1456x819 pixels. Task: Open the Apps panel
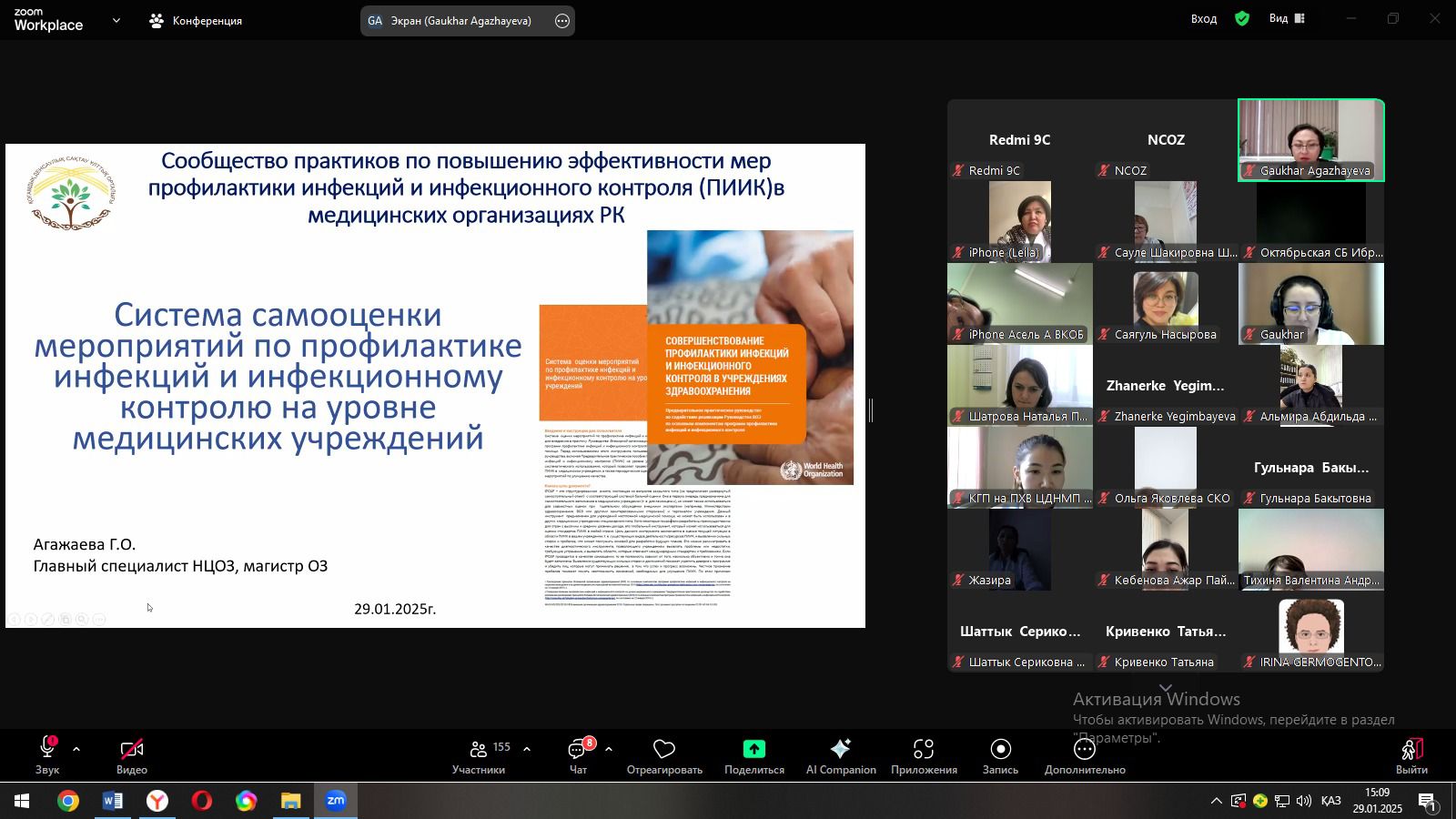tap(924, 755)
